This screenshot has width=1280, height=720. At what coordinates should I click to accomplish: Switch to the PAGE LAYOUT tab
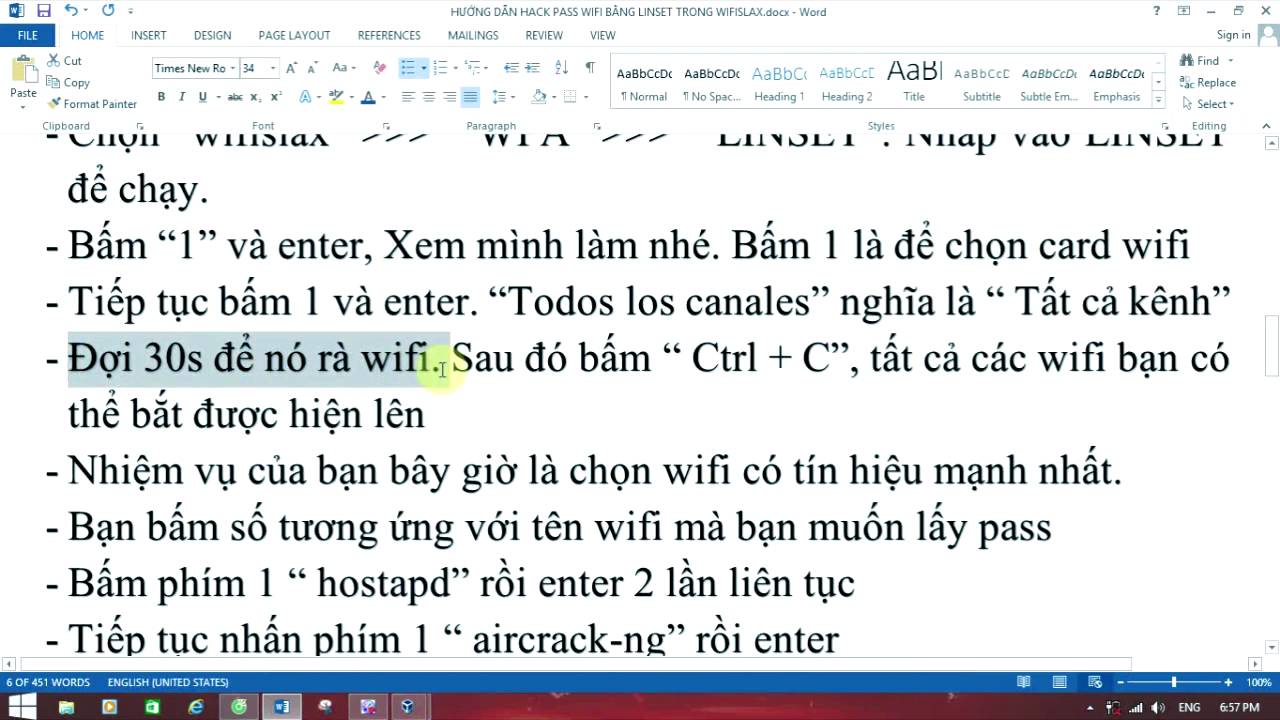[294, 35]
